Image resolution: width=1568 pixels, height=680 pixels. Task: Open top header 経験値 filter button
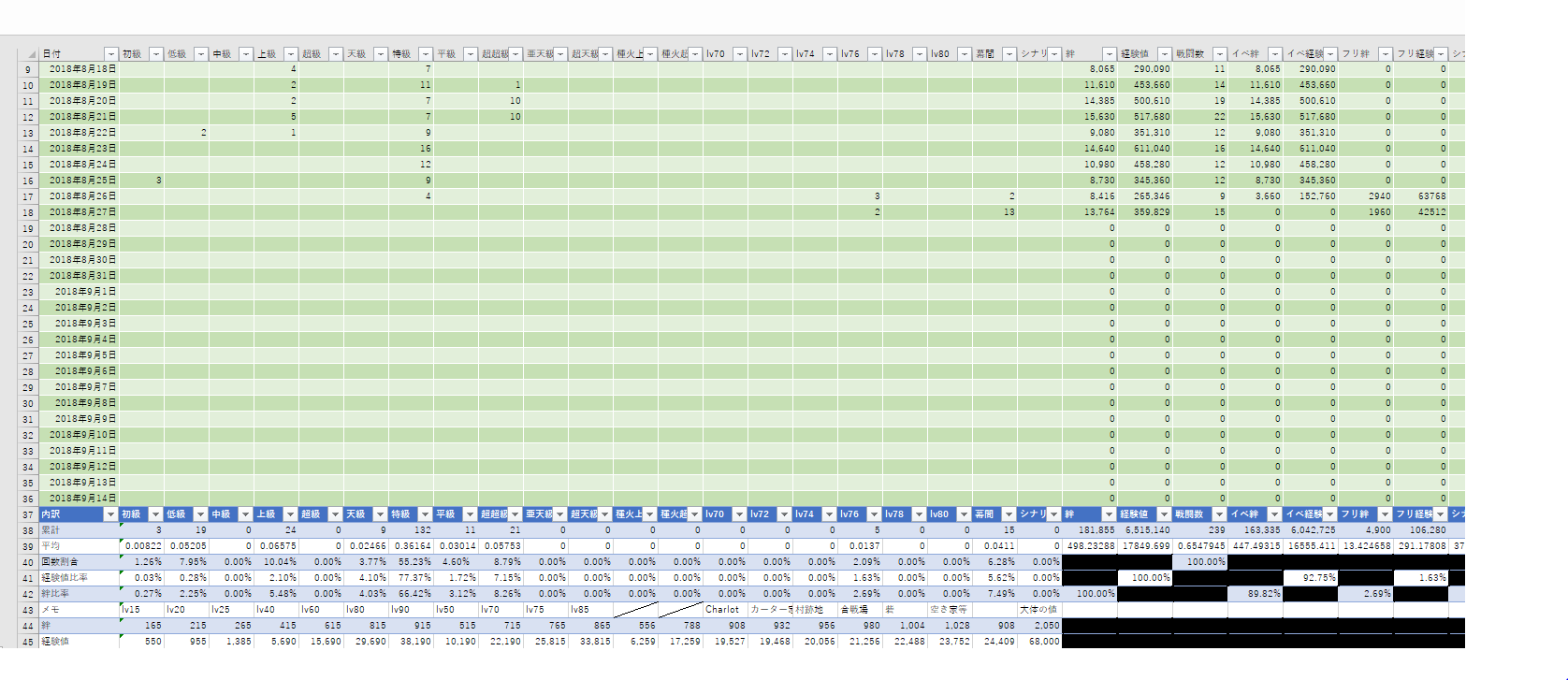pyautogui.click(x=1164, y=54)
